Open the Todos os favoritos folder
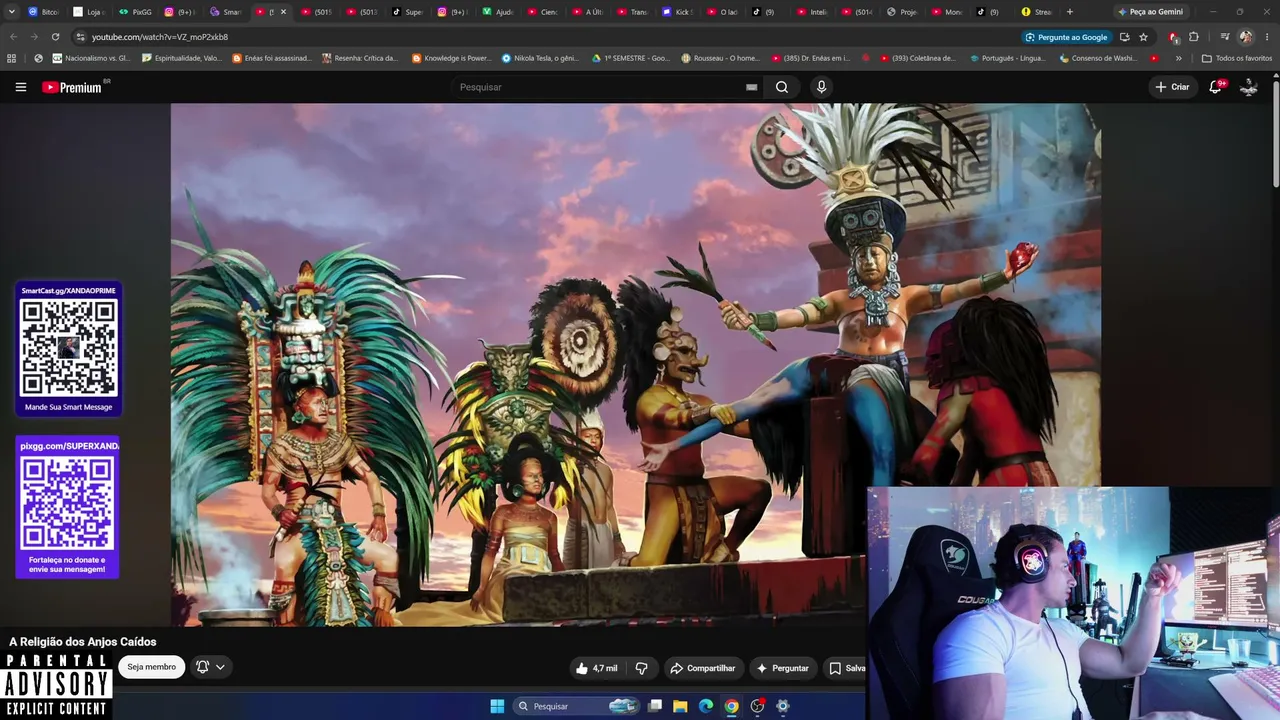The width and height of the screenshot is (1280, 720). (x=1236, y=58)
